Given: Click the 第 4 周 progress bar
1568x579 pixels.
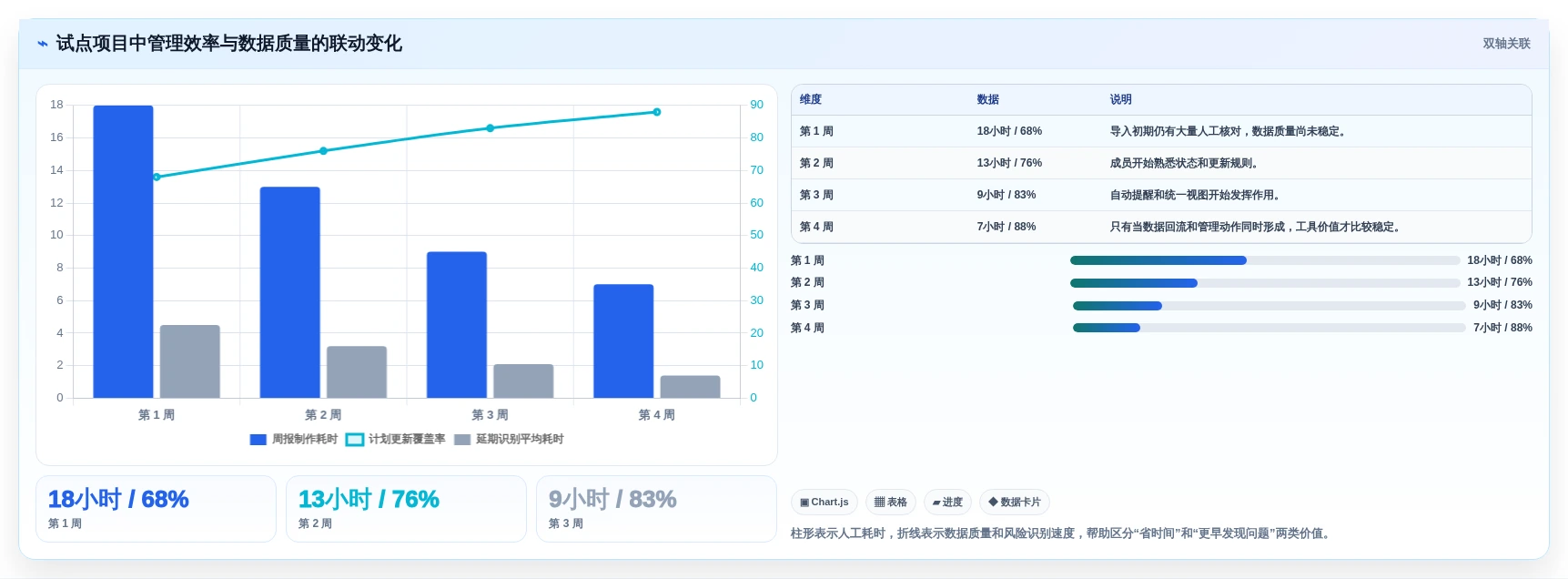Looking at the screenshot, I should point(1270,328).
